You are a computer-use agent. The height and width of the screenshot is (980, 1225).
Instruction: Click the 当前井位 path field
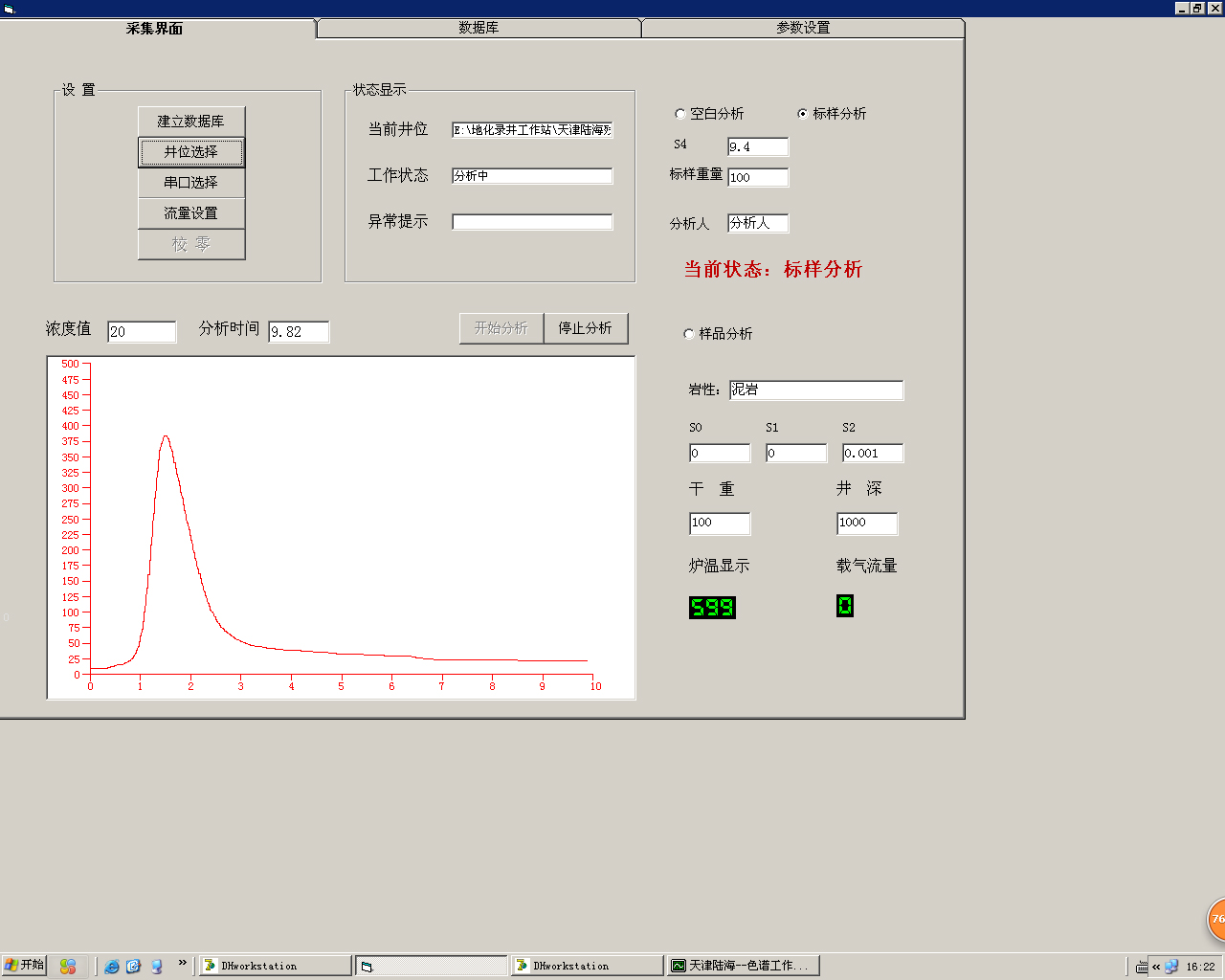click(x=532, y=130)
